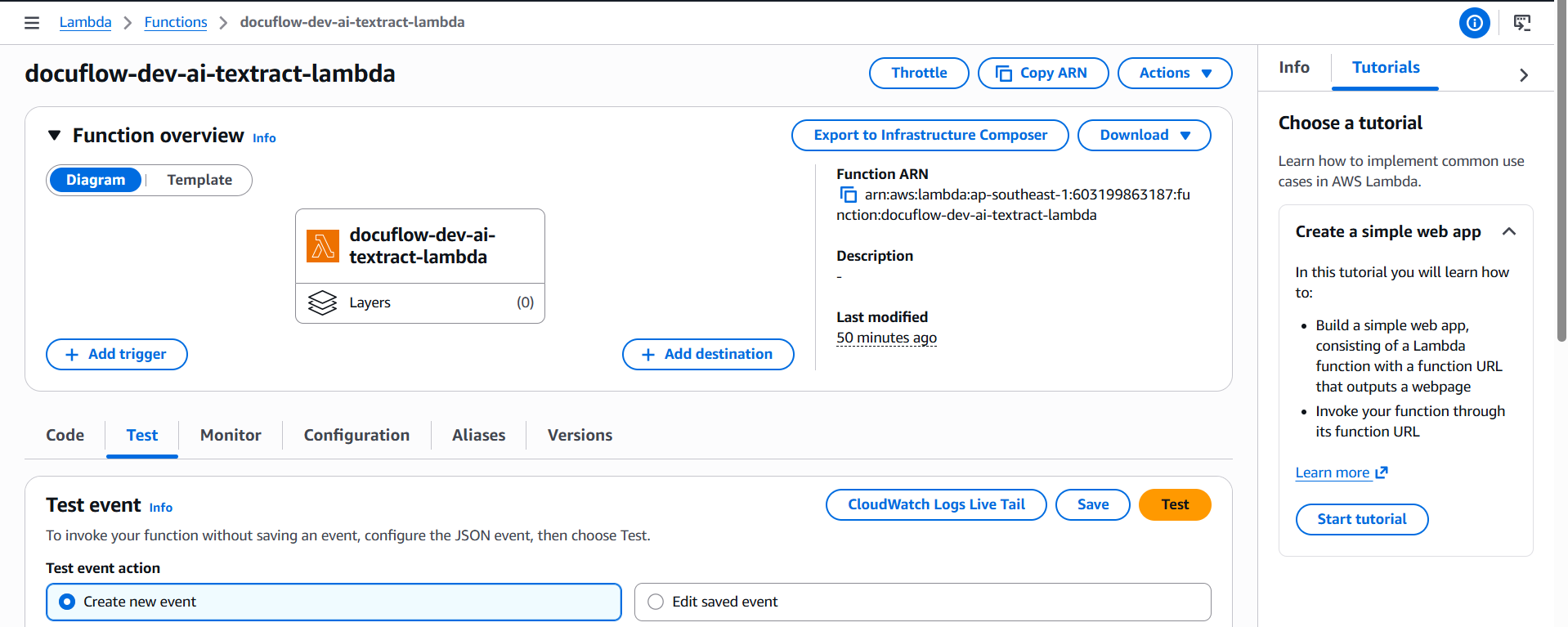1568x627 pixels.
Task: Switch to the Diagram view
Action: [96, 180]
